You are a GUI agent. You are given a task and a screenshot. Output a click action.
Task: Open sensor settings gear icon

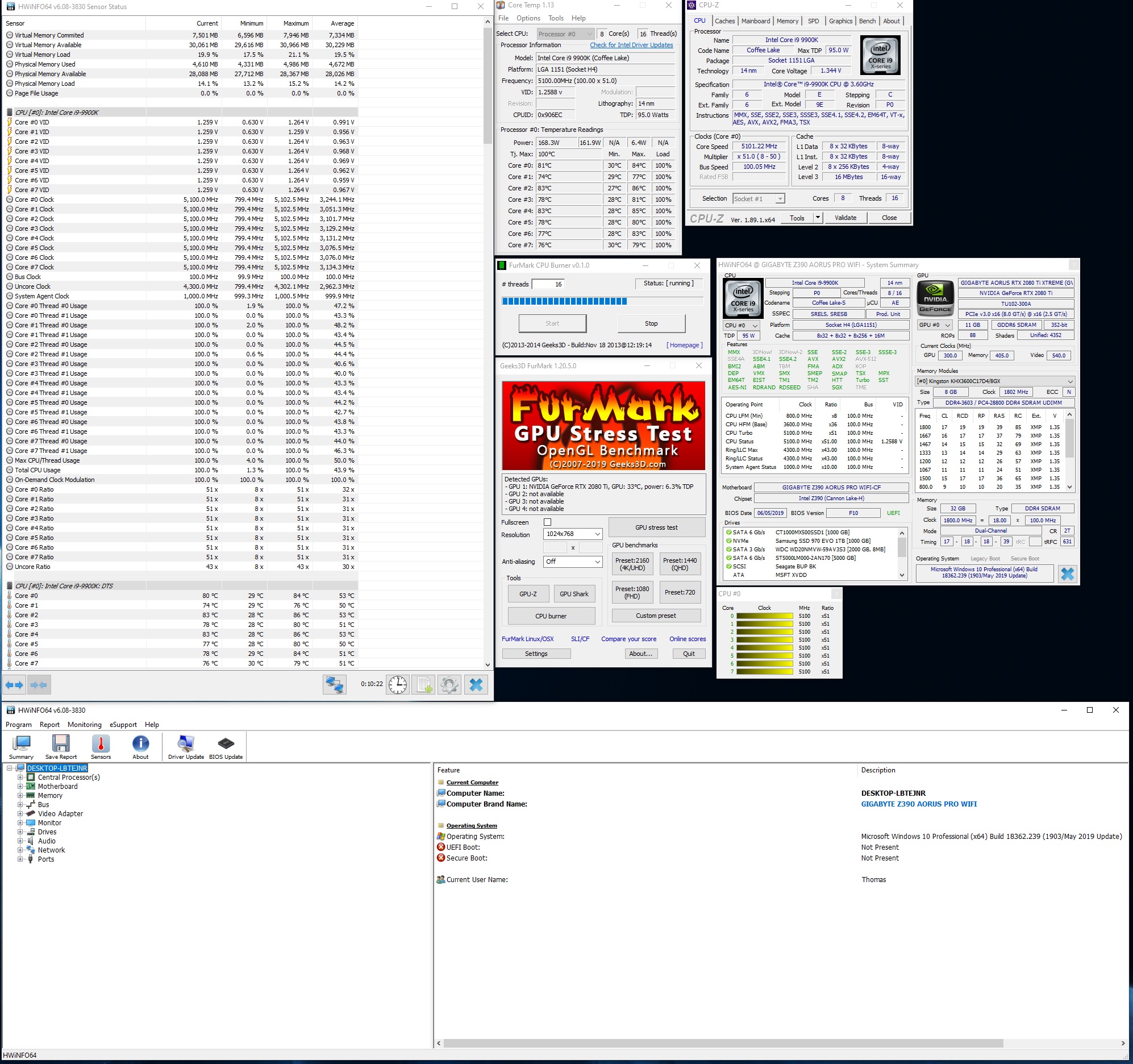449,685
